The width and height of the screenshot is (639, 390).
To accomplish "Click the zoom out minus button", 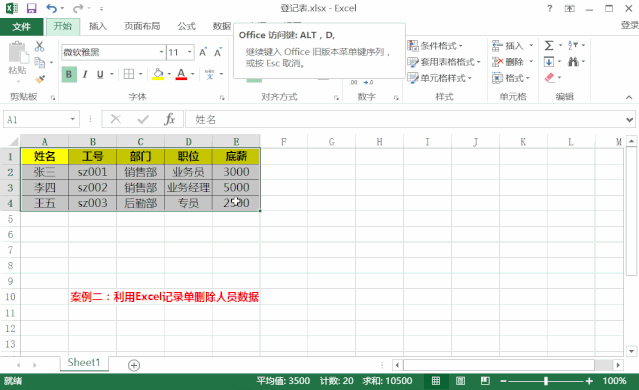I will coord(504,381).
